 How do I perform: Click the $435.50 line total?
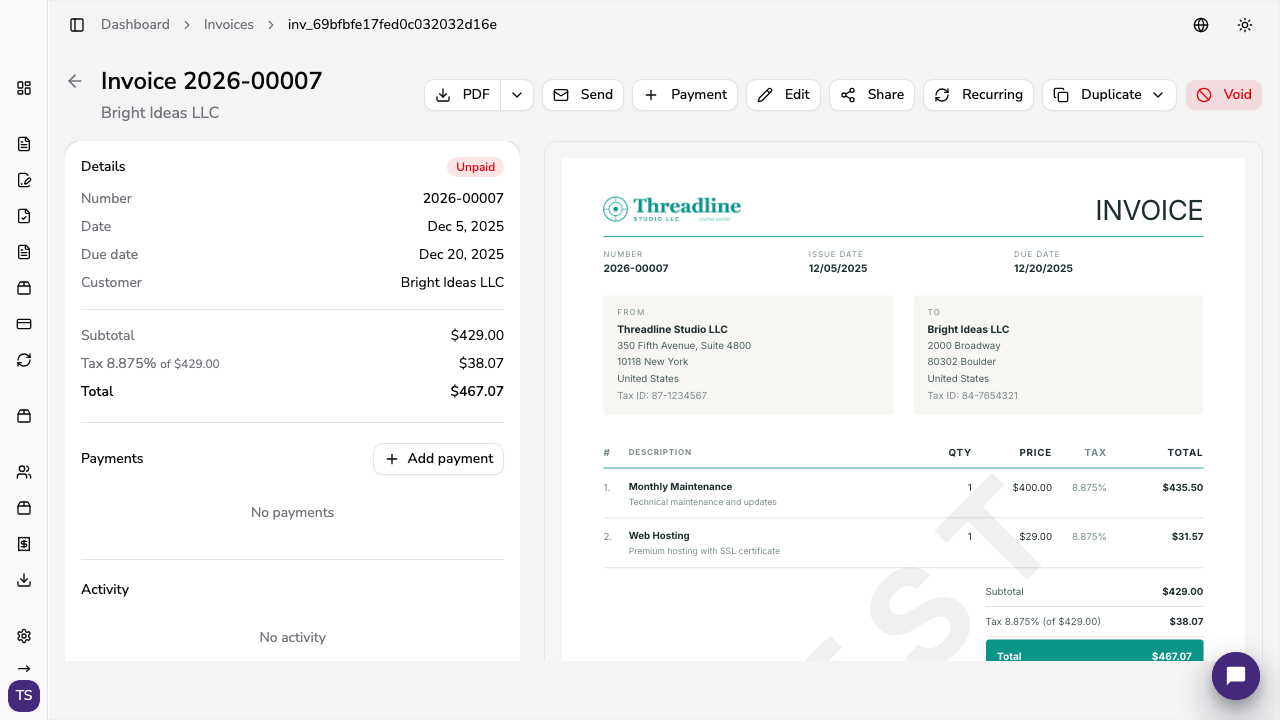click(1183, 488)
